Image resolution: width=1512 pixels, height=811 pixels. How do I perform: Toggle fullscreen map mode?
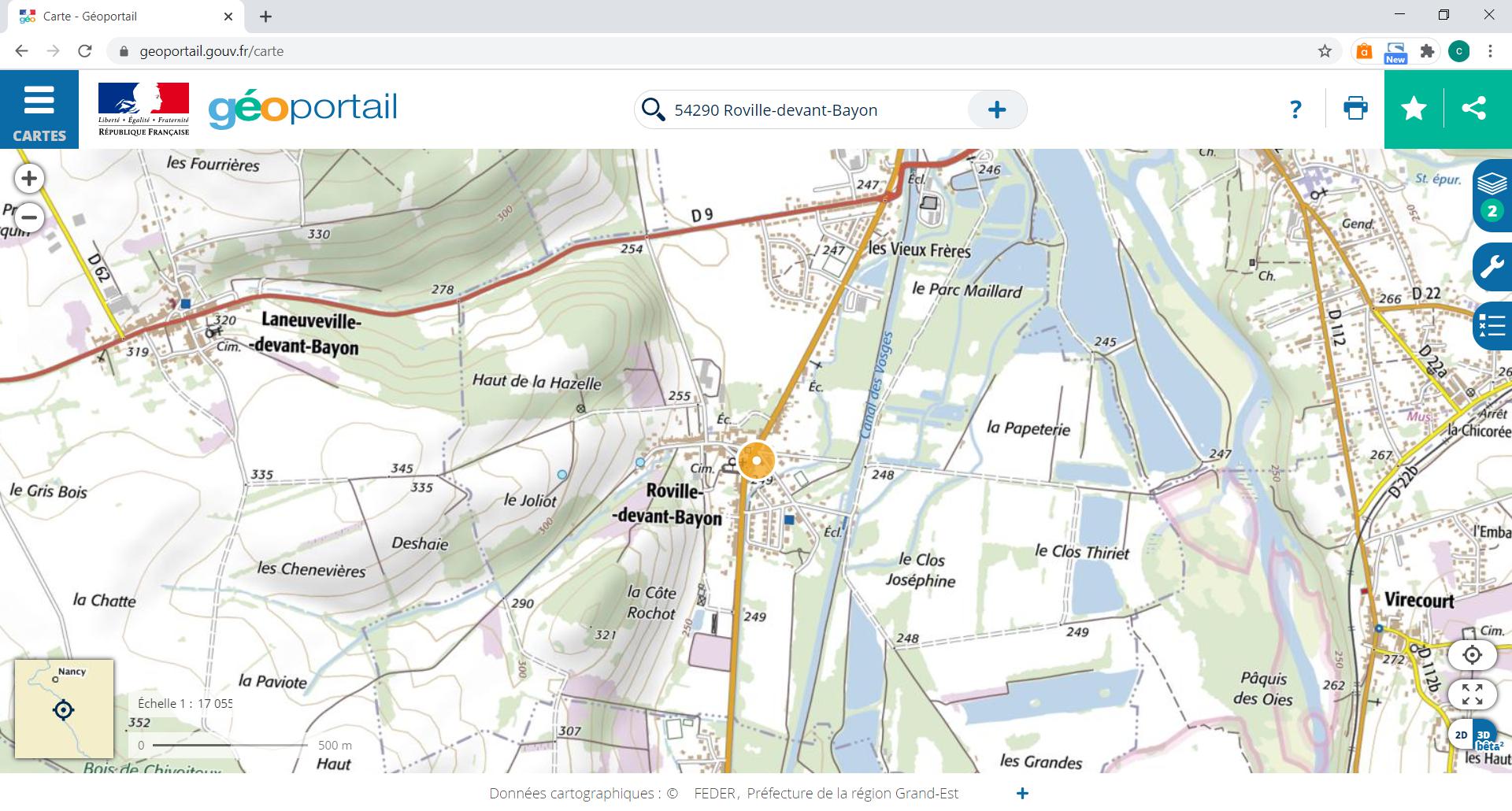[1472, 694]
